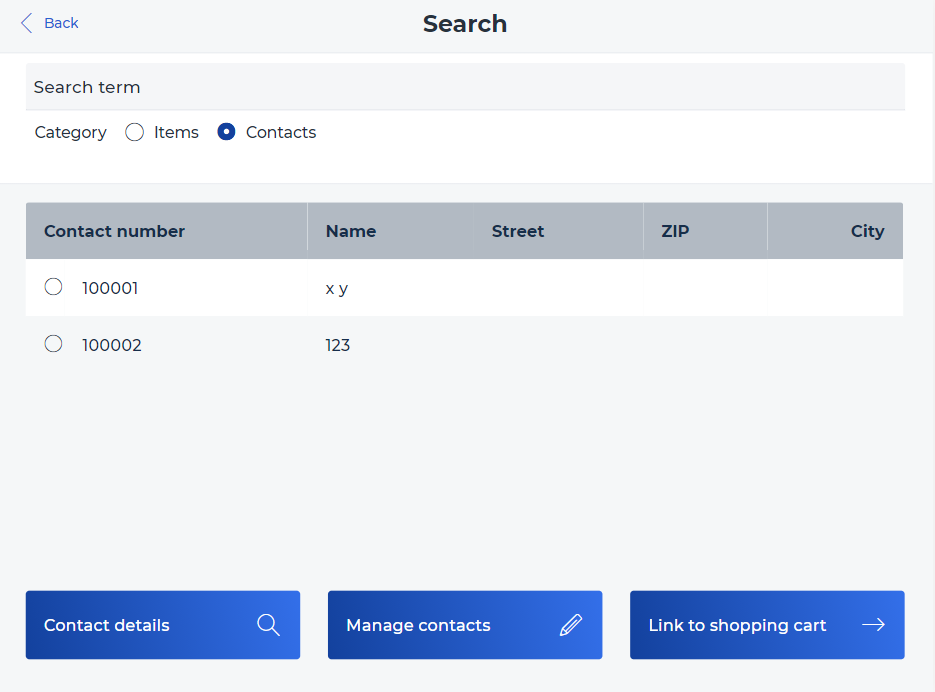Click the name "123" in the second row
This screenshot has width=935, height=692.
338,345
